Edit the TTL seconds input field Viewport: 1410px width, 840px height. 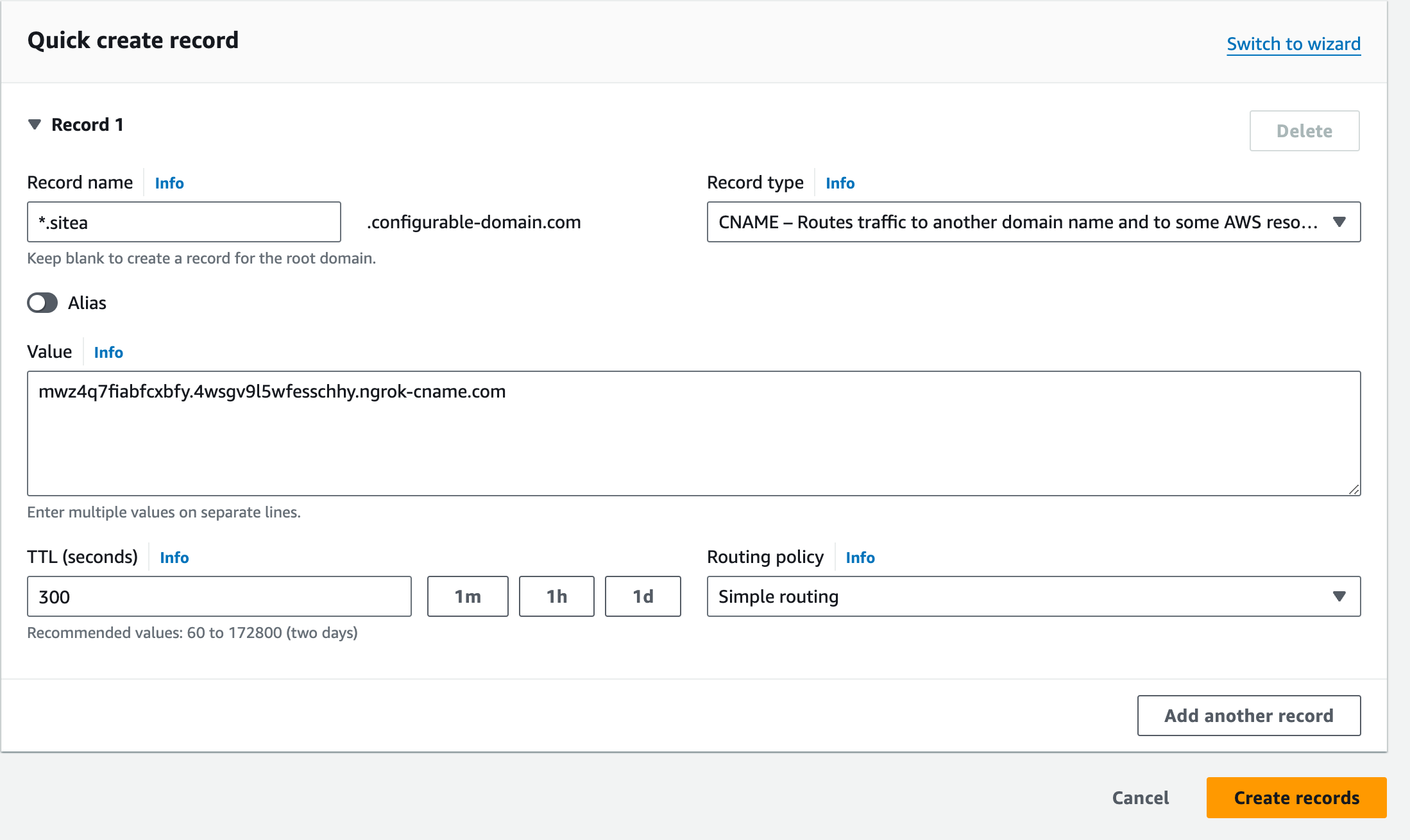point(220,596)
